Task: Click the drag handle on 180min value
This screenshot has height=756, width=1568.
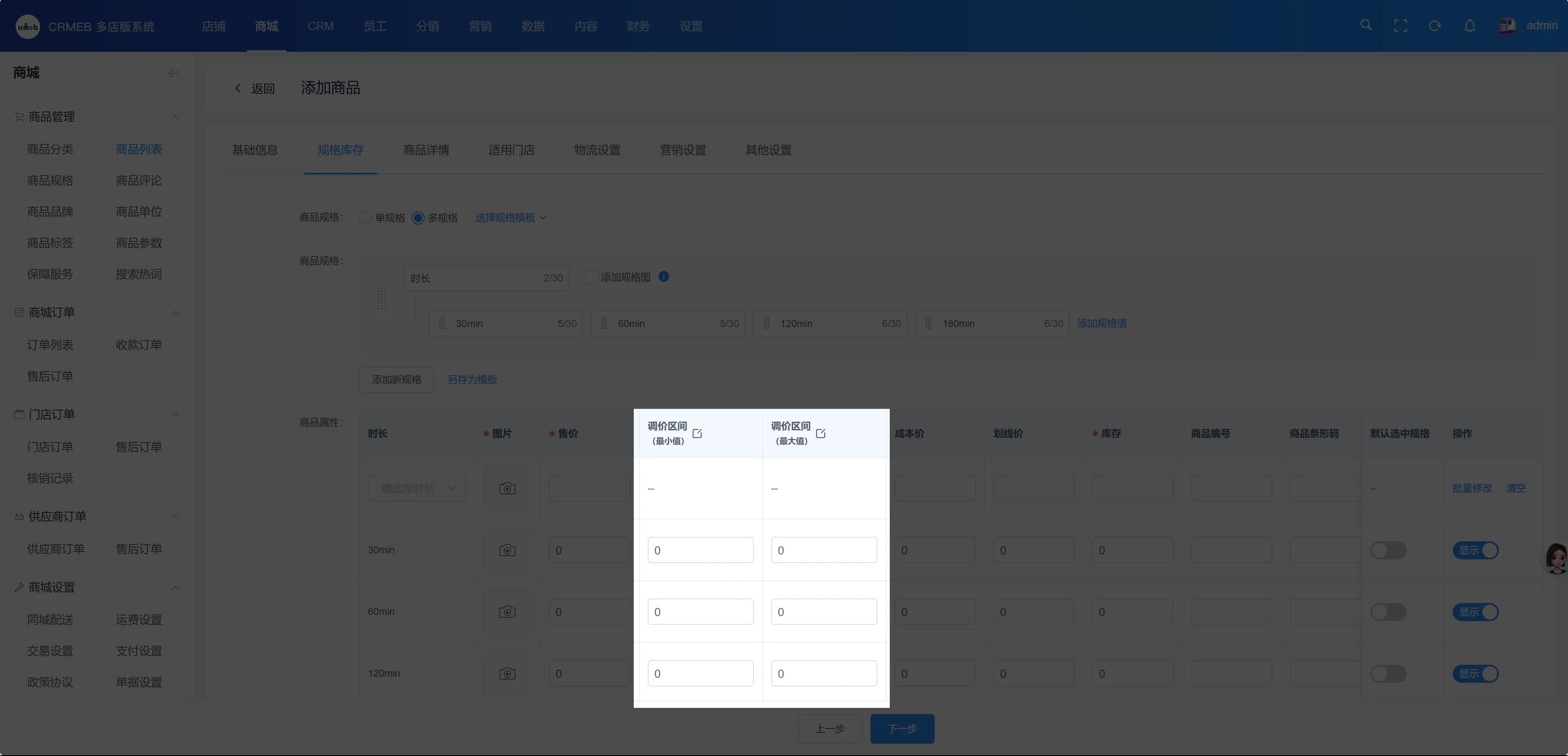Action: (928, 323)
